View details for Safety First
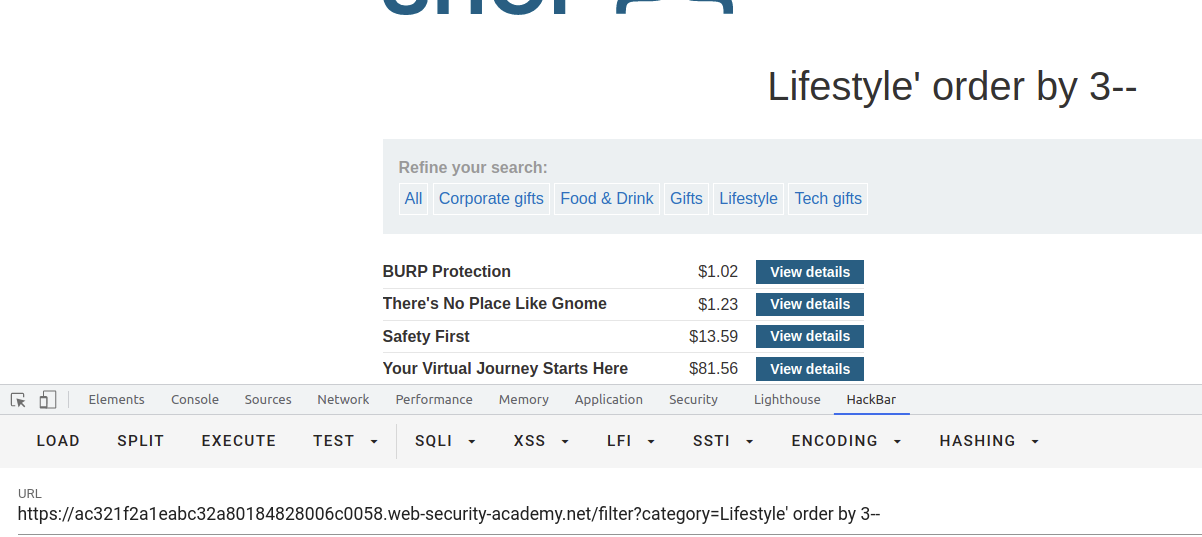Image resolution: width=1202 pixels, height=537 pixels. click(x=810, y=336)
